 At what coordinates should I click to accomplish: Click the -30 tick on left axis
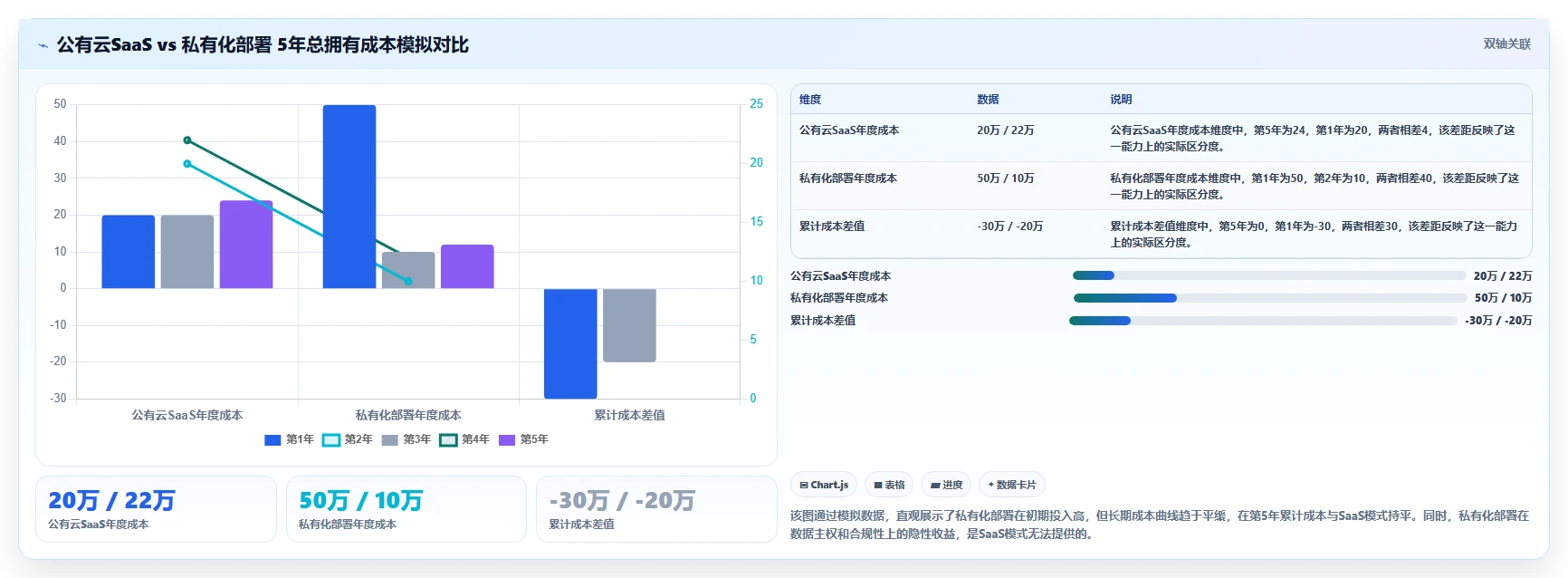[58, 398]
